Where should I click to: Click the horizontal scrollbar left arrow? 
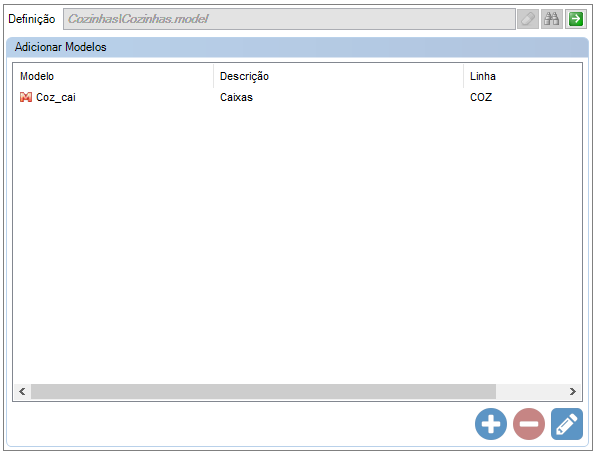(x=22, y=391)
